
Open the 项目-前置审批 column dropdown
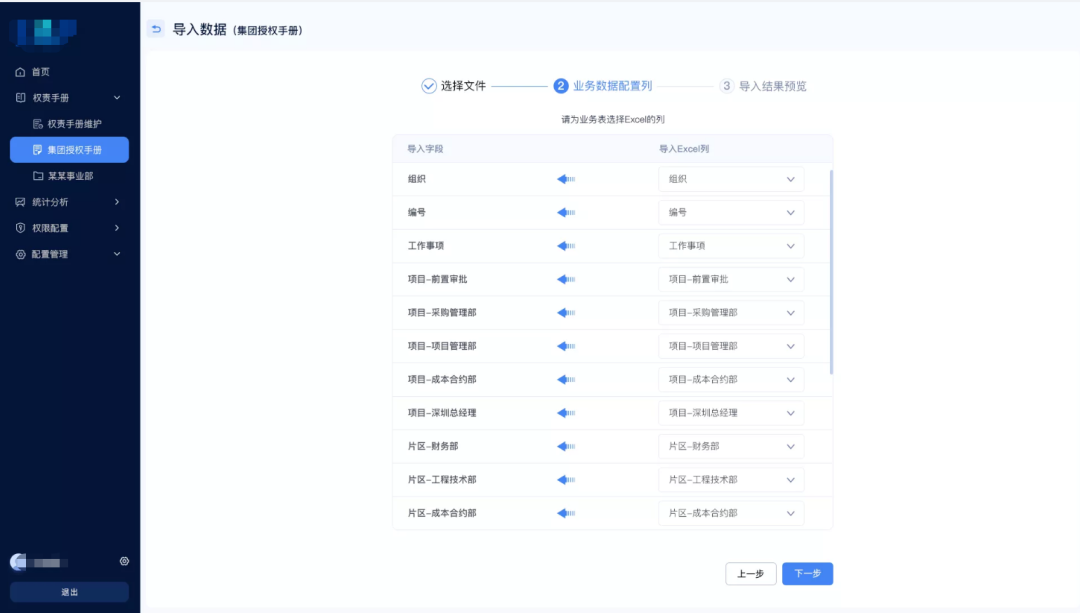pos(730,280)
